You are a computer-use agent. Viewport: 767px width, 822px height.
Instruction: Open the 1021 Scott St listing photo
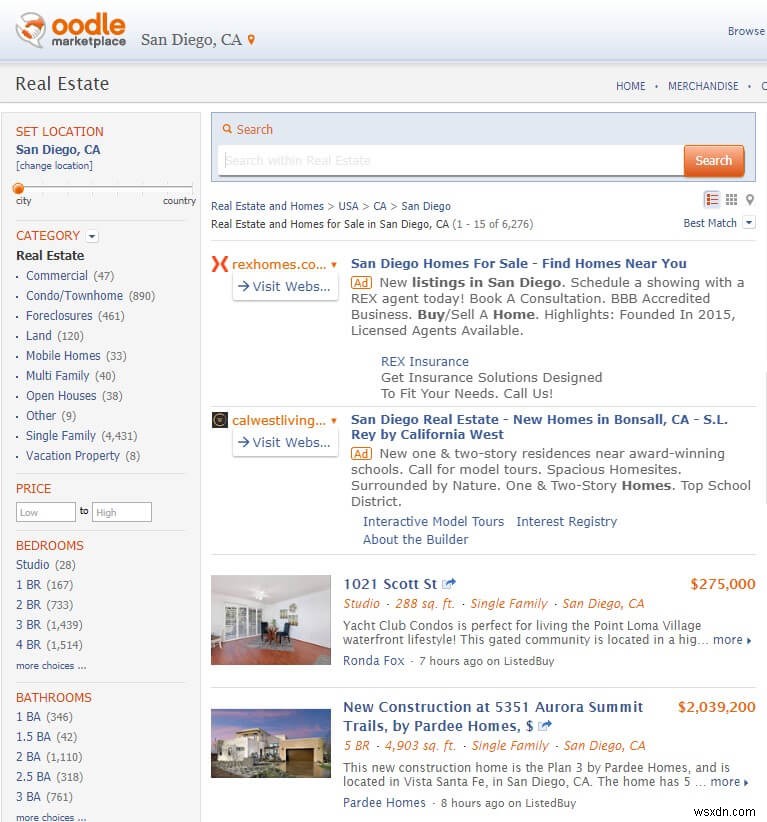click(271, 620)
